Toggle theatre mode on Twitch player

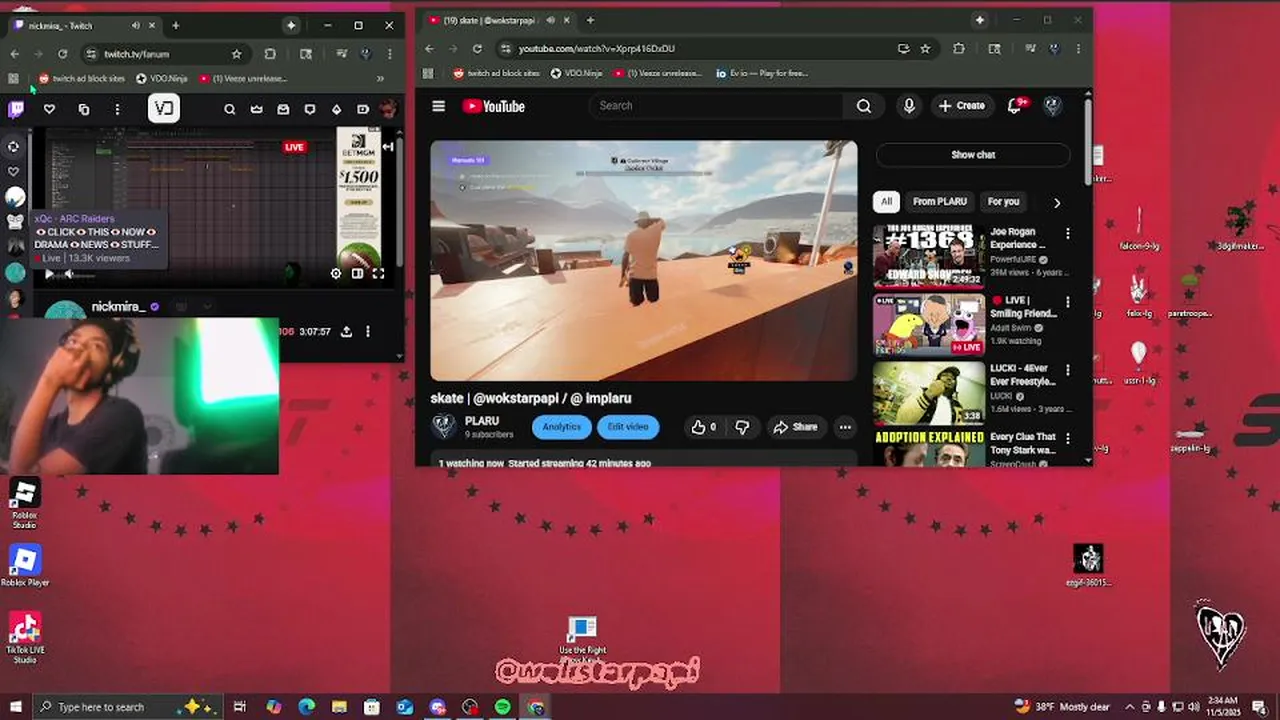click(x=357, y=273)
